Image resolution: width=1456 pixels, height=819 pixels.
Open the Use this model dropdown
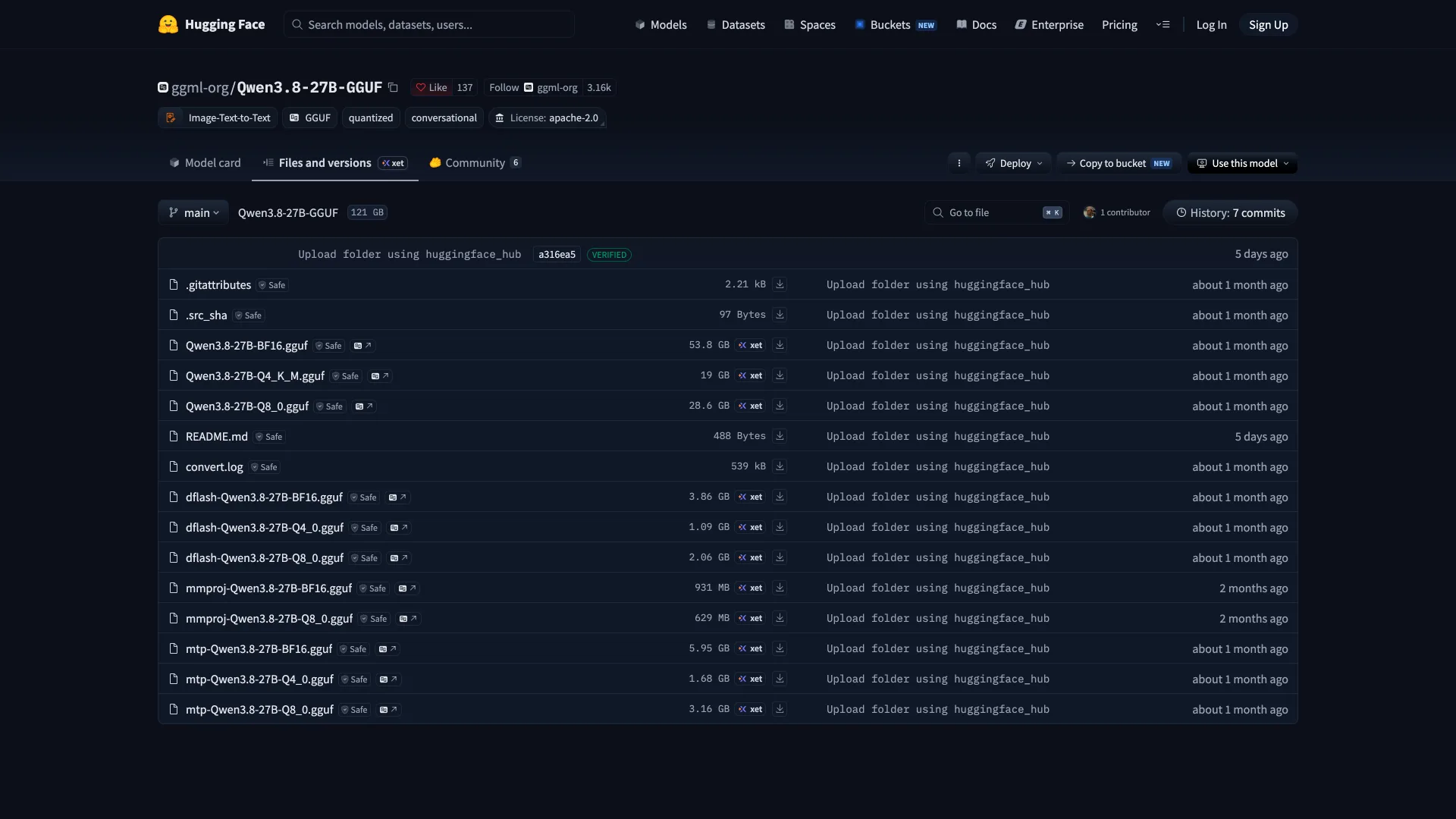1242,163
